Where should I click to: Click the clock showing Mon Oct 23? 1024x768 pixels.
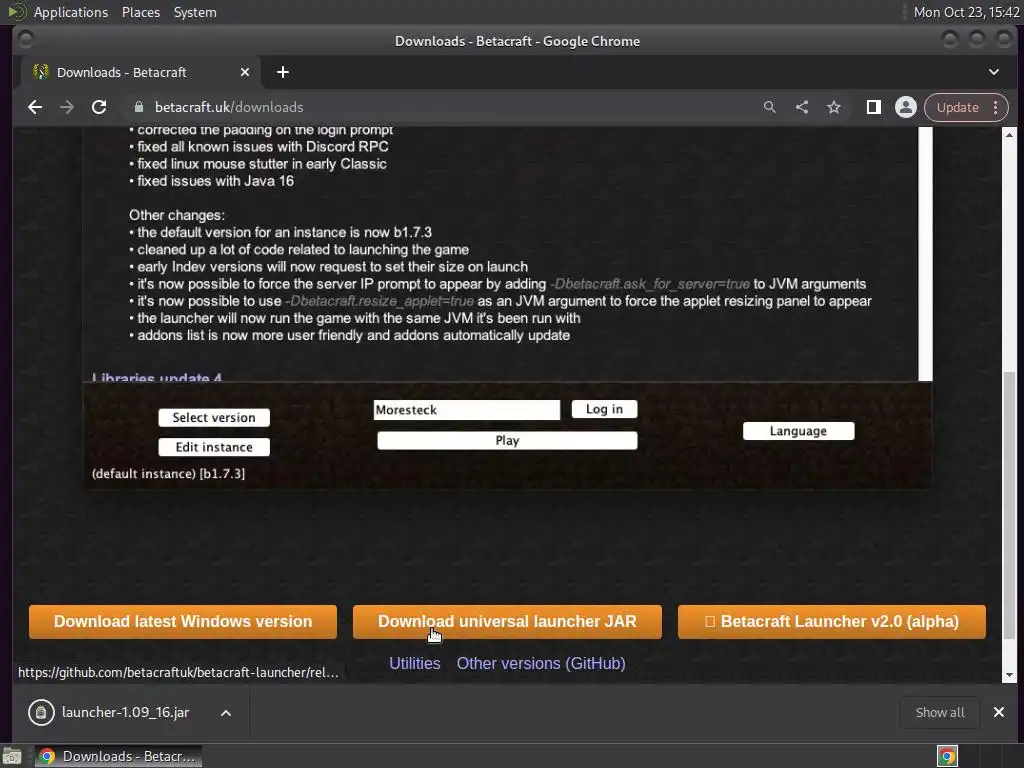[966, 12]
